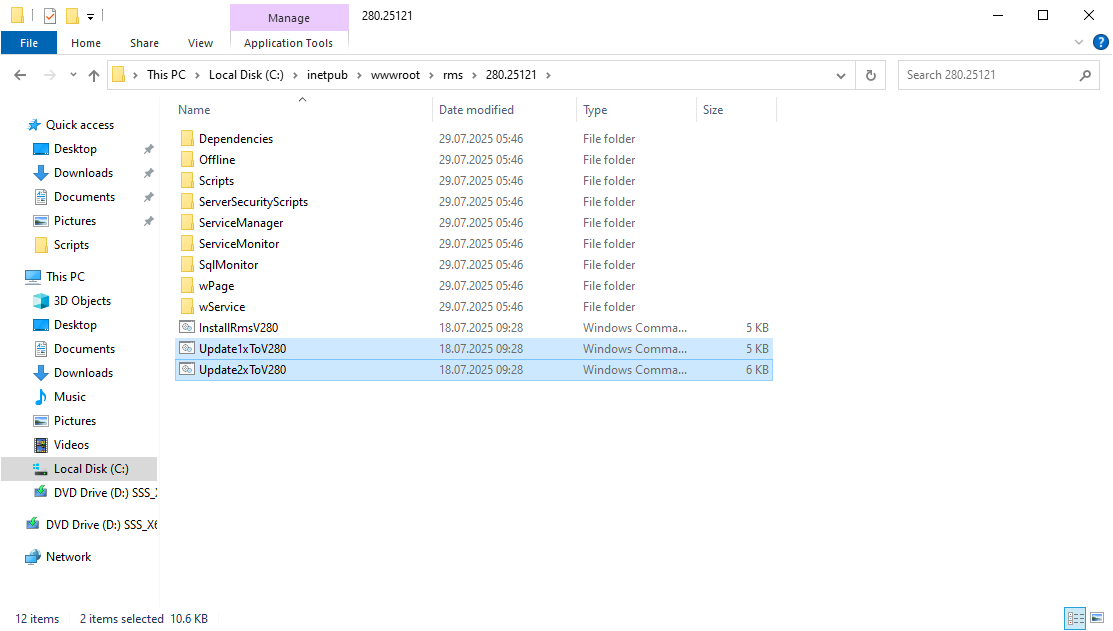Open pinned Downloads under Quick access
The width and height of the screenshot is (1113, 631).
click(x=83, y=173)
